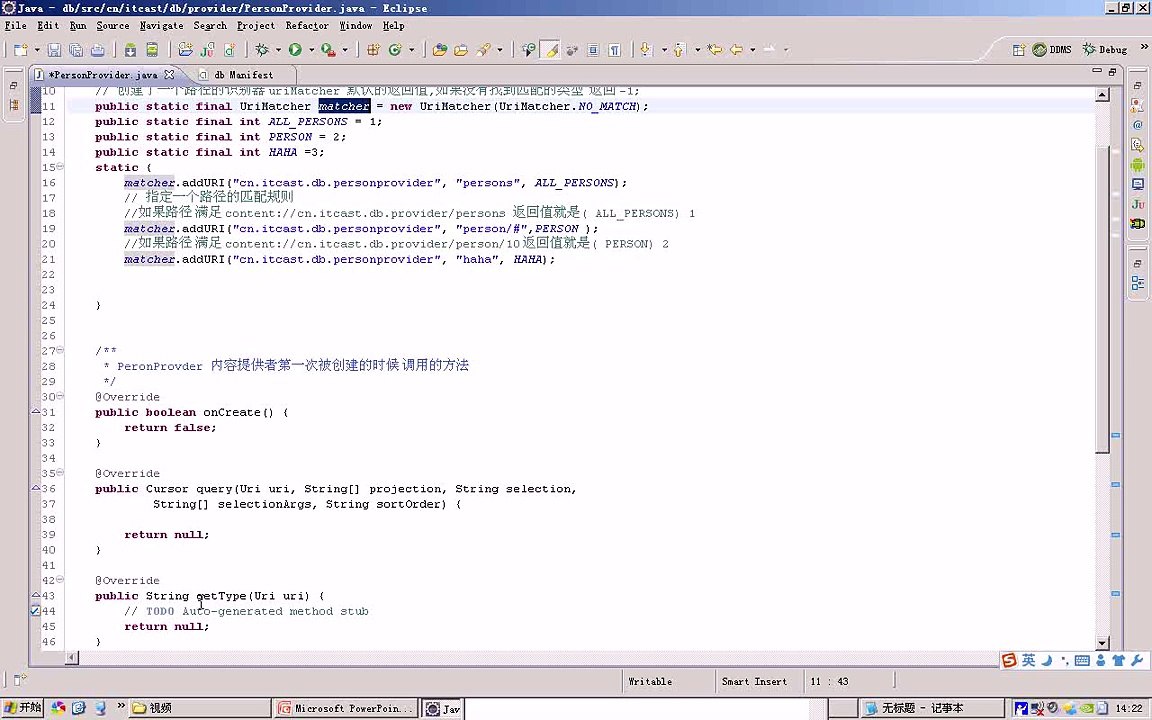Open the 视频 folder taskbar button
This screenshot has height=720, width=1152.
point(200,708)
